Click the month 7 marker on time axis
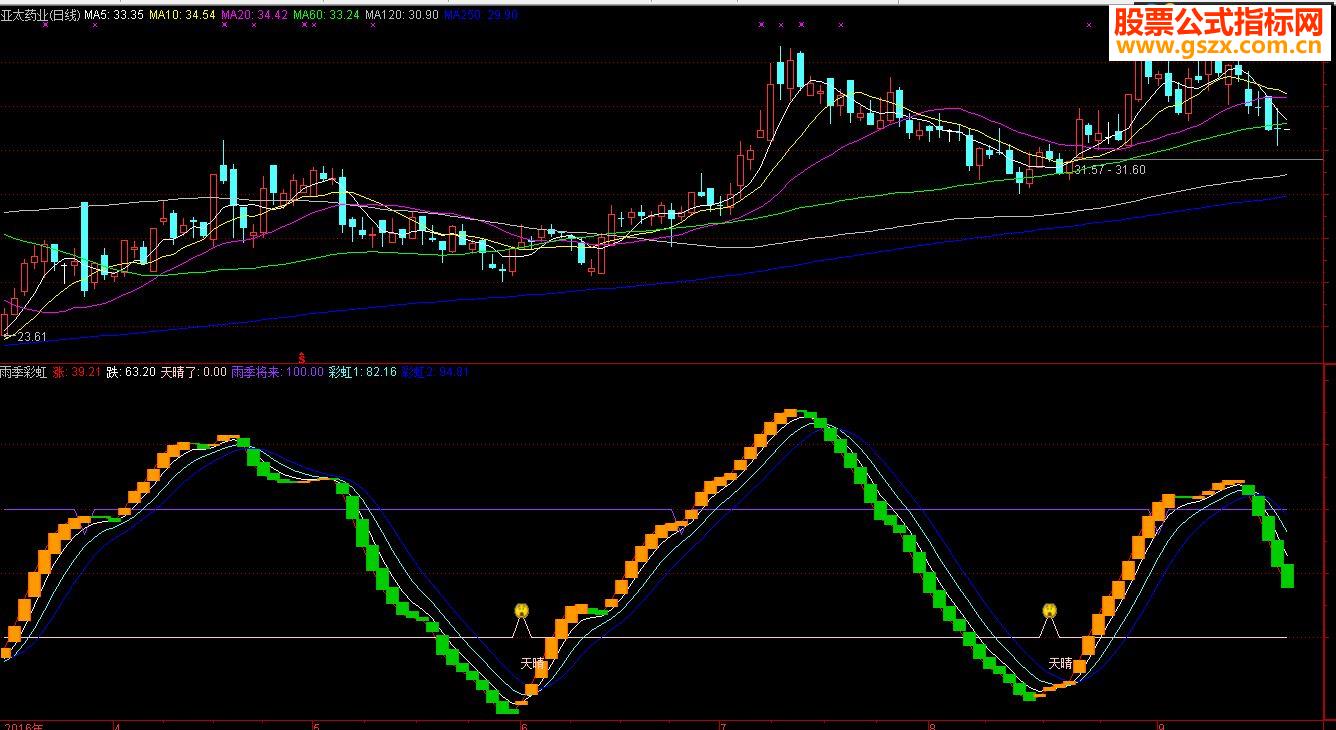 click(723, 725)
